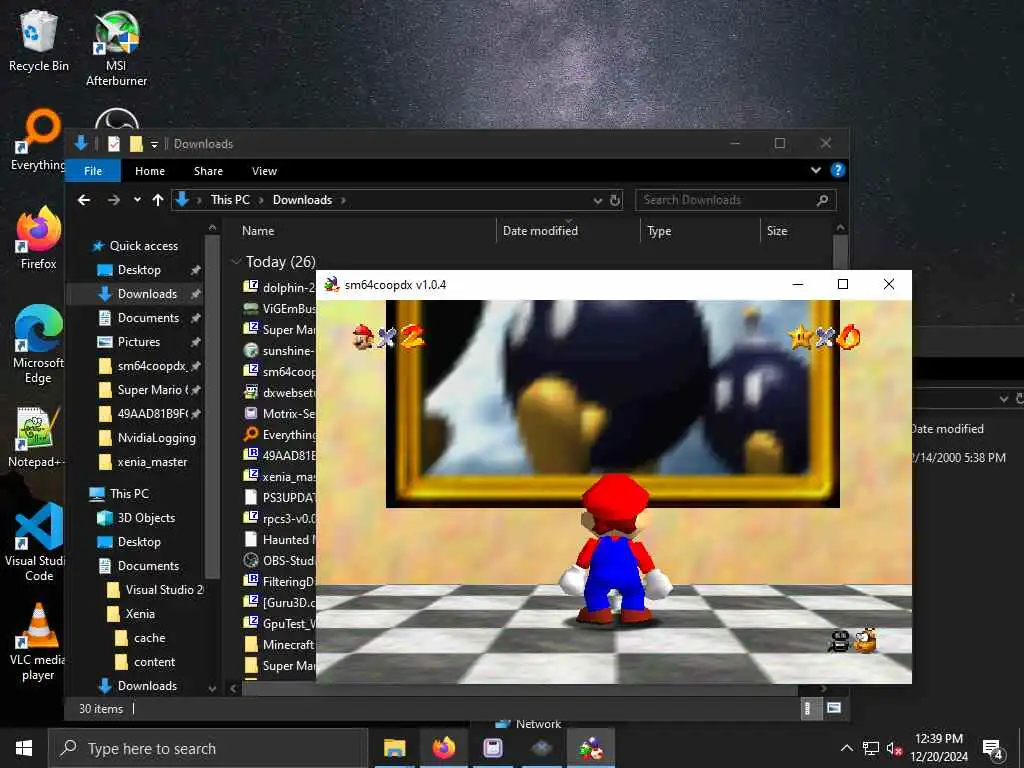Select the PS3UPDAT file
This screenshot has width=1024, height=768.
pyautogui.click(x=280, y=497)
